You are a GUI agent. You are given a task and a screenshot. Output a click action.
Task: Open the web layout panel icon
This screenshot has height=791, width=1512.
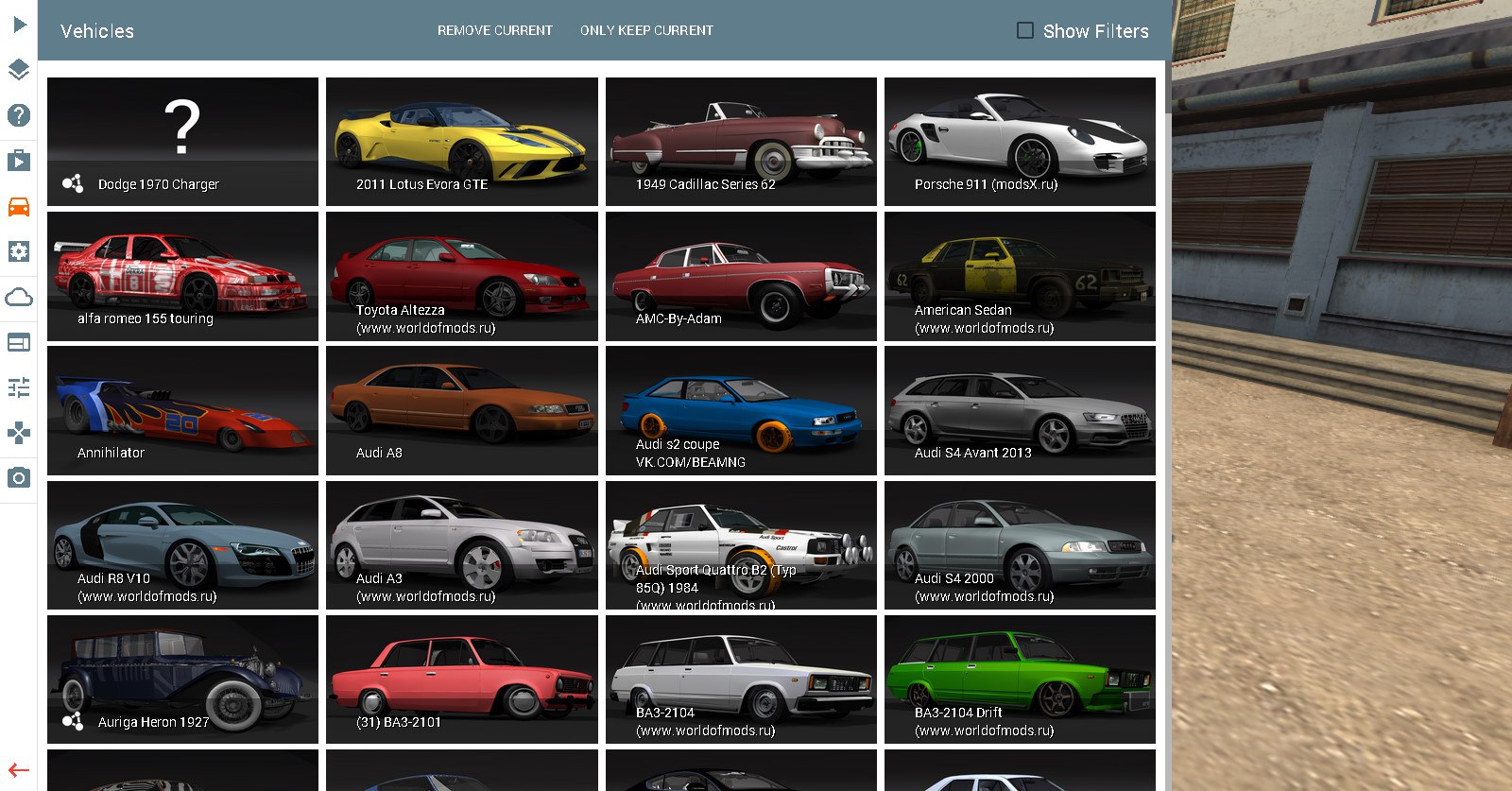pos(19,342)
